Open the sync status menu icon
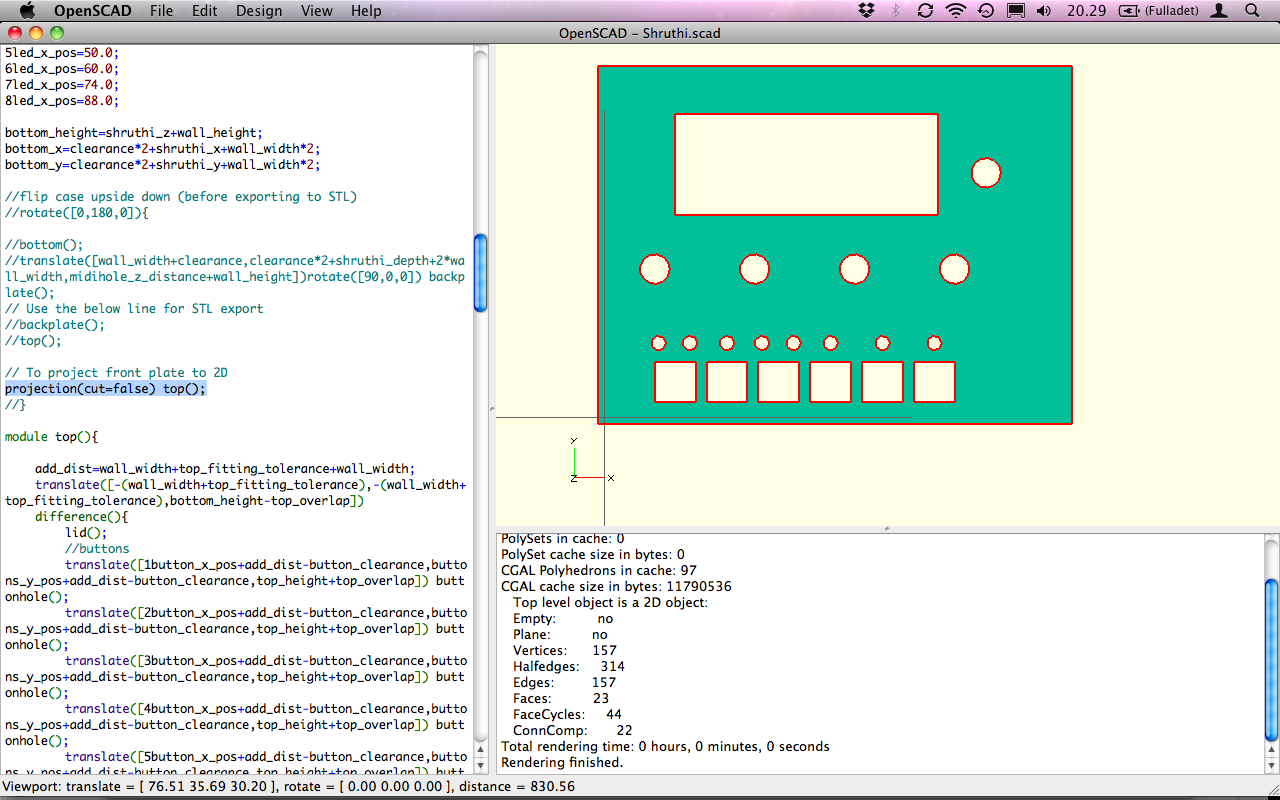Screen dimensions: 1280x800 (925, 11)
